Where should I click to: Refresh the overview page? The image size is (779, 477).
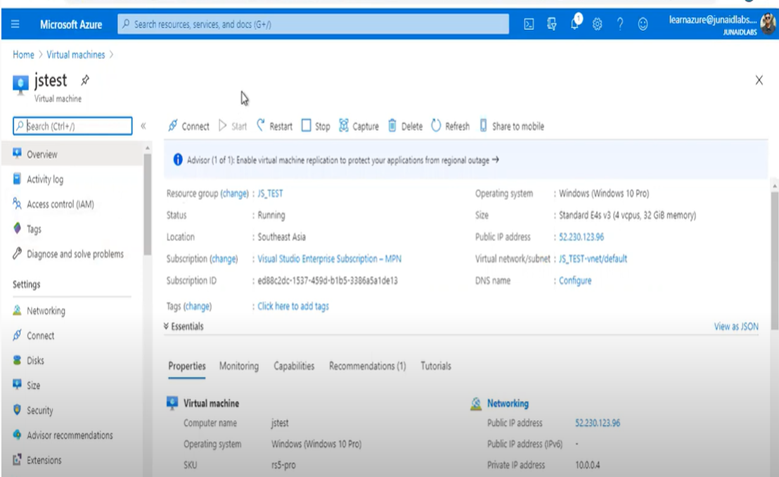point(450,126)
